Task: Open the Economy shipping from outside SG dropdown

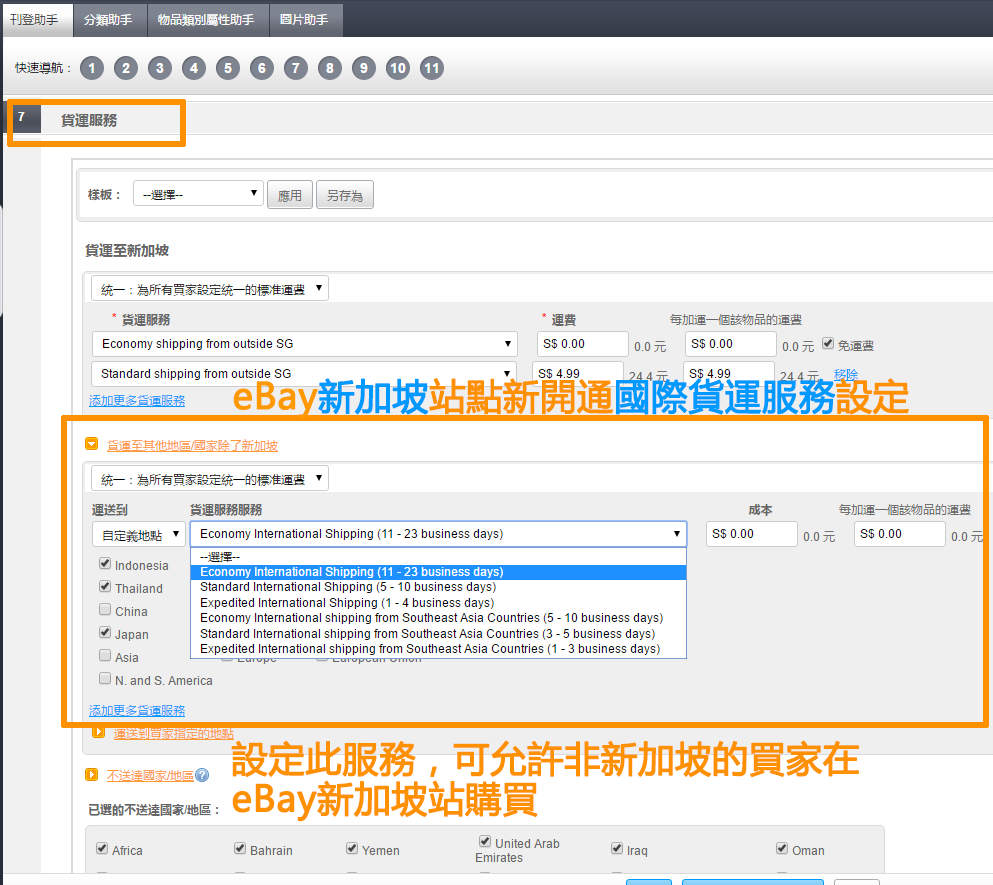Action: coord(305,344)
